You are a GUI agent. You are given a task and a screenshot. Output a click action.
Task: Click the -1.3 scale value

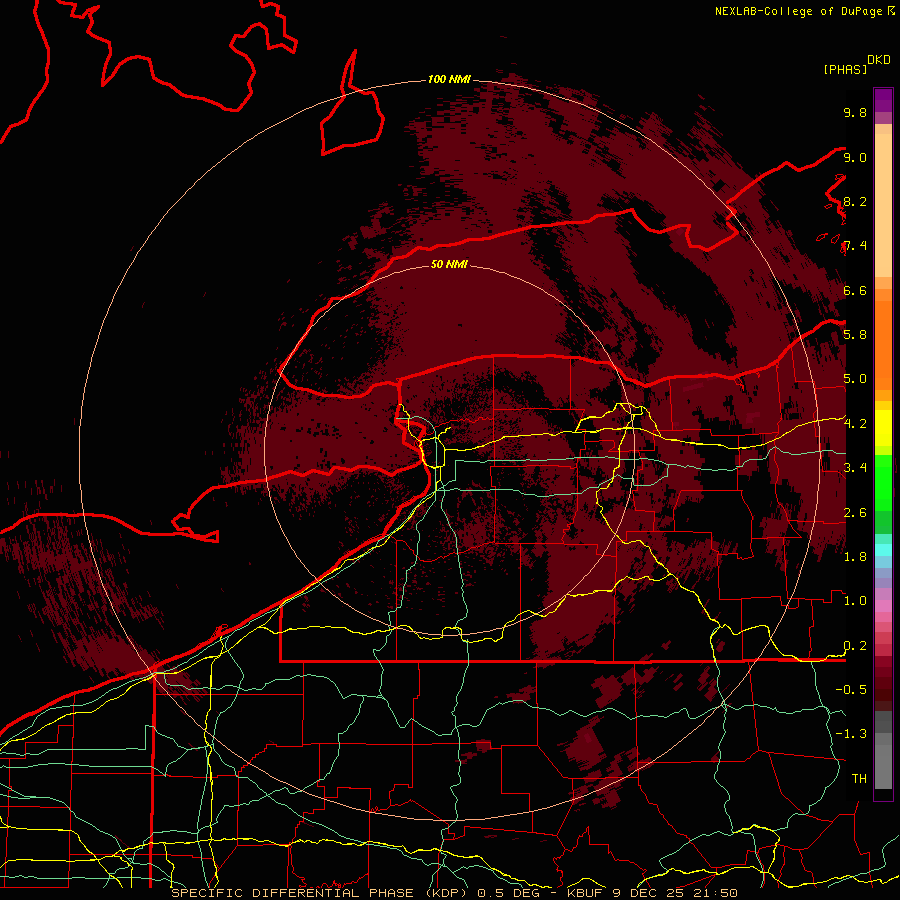pos(851,734)
